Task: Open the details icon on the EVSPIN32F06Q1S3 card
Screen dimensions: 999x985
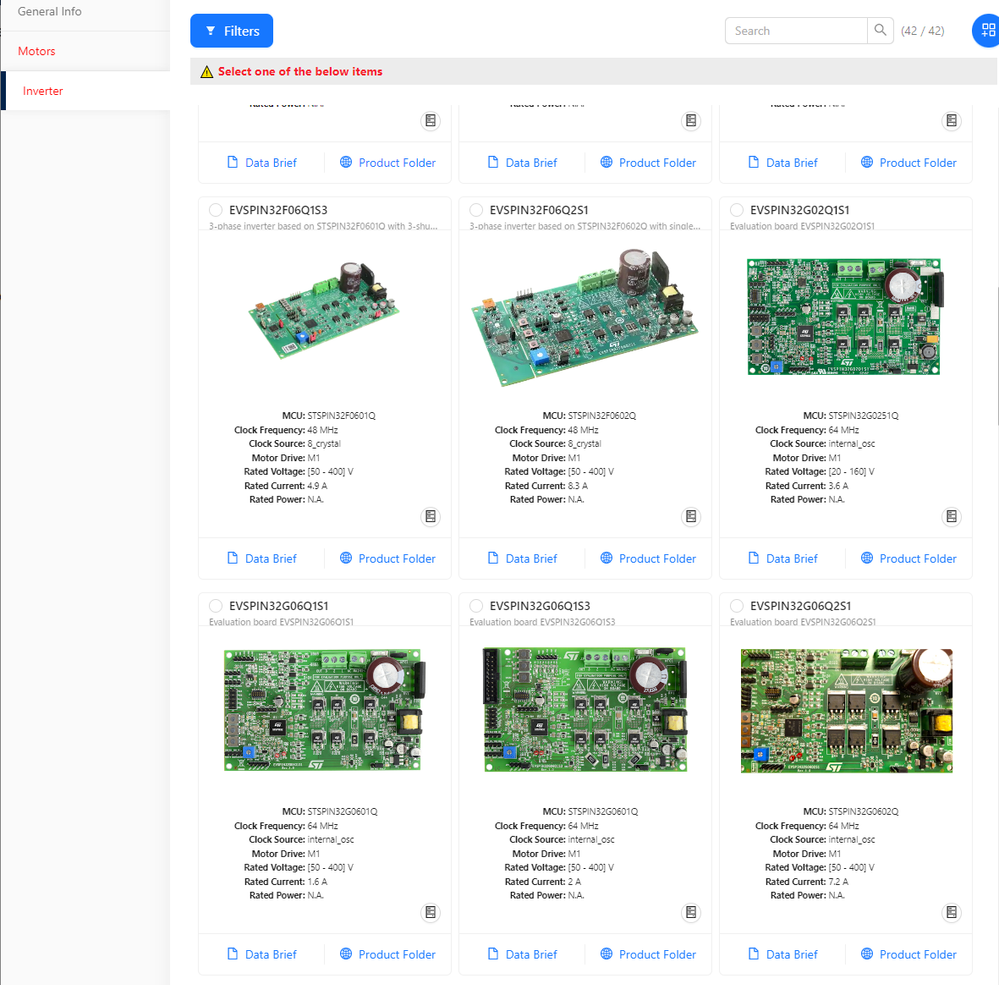Action: 431,517
